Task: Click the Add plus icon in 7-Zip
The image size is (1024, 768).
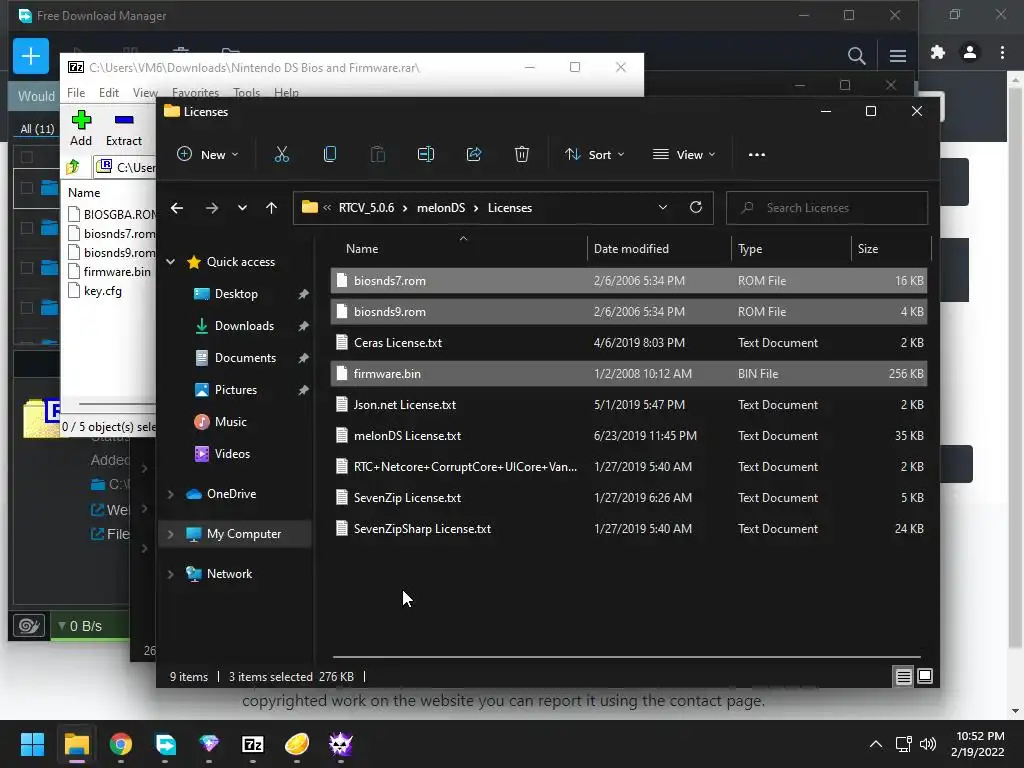Action: pyautogui.click(x=81, y=120)
